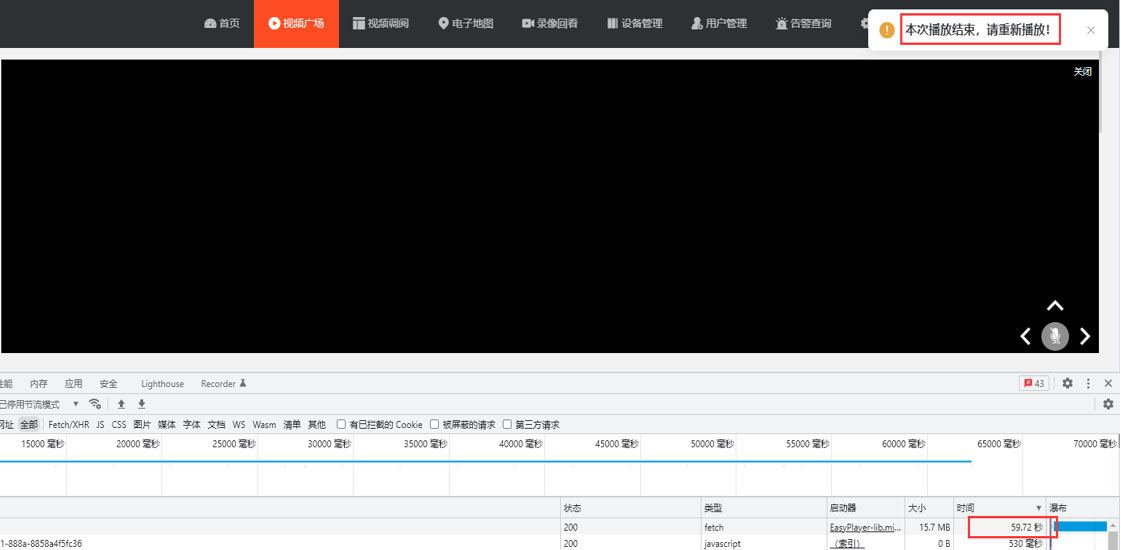Select the 视频广场 nav tab
This screenshot has width=1121, height=550.
296,24
